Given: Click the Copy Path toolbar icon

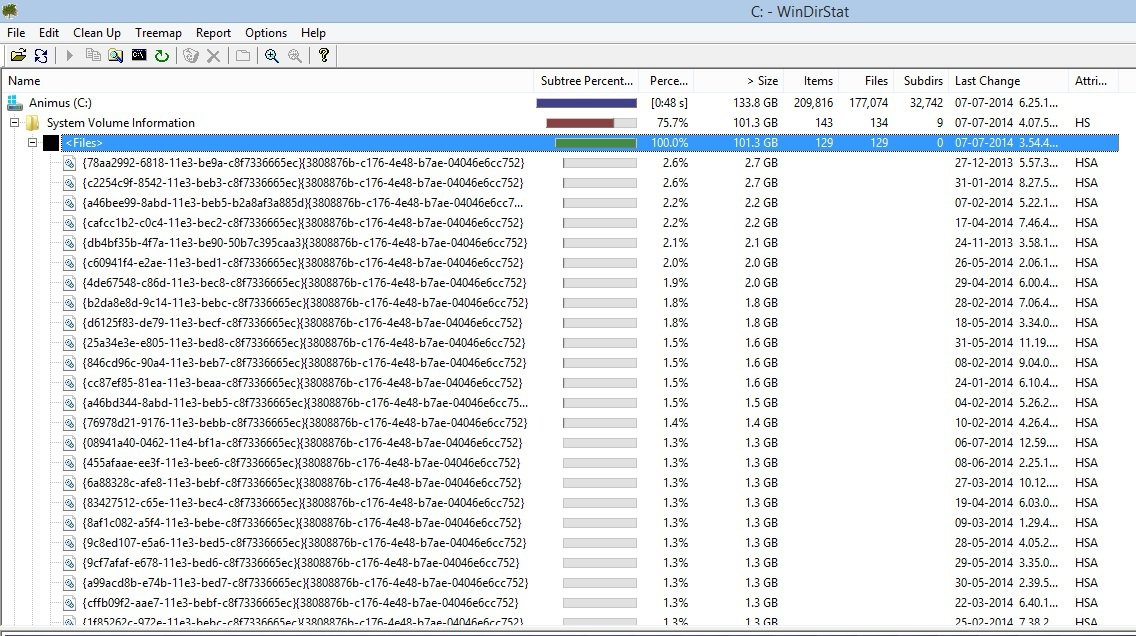Looking at the screenshot, I should coord(93,56).
